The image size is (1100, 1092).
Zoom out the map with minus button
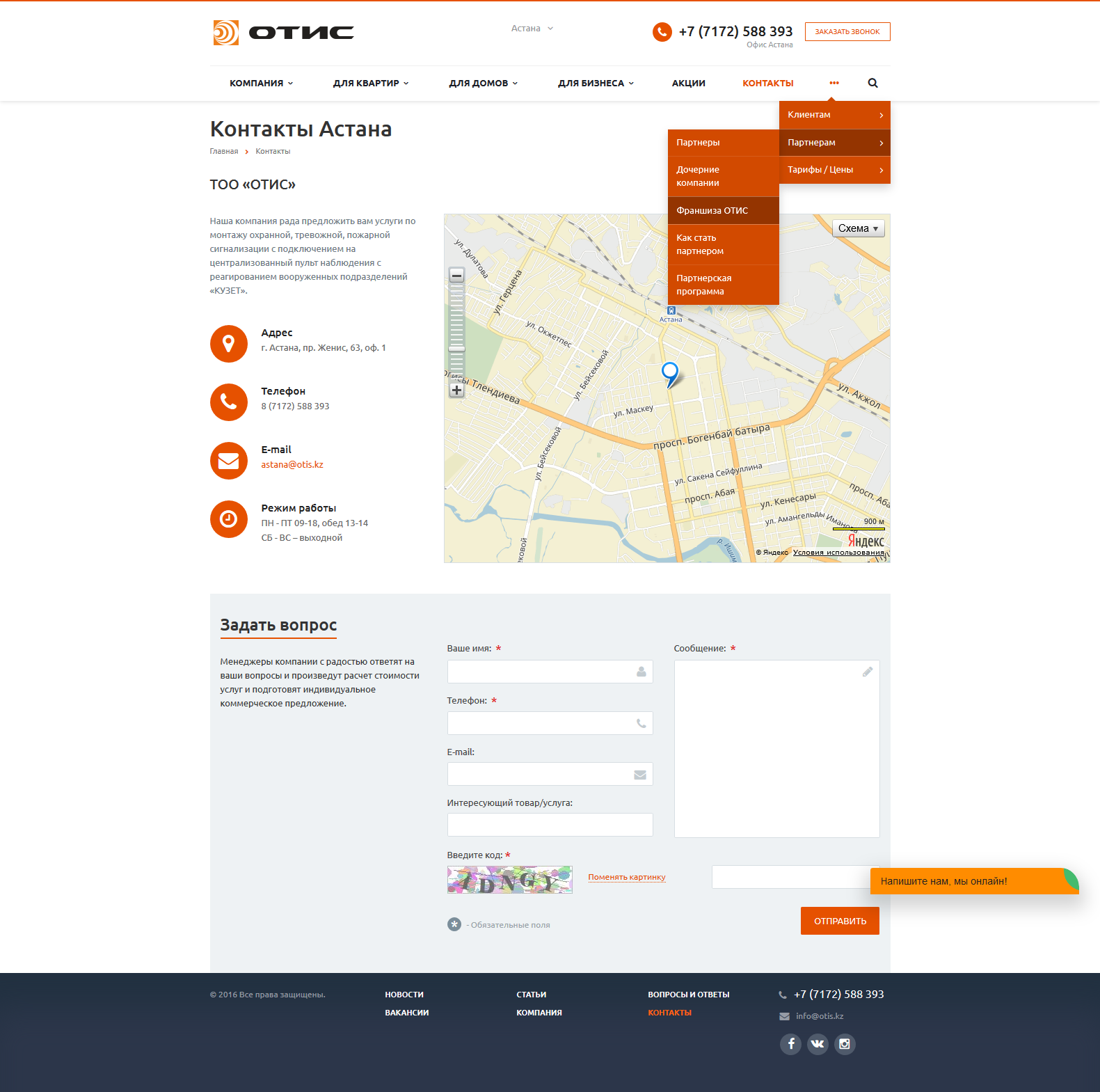[456, 276]
